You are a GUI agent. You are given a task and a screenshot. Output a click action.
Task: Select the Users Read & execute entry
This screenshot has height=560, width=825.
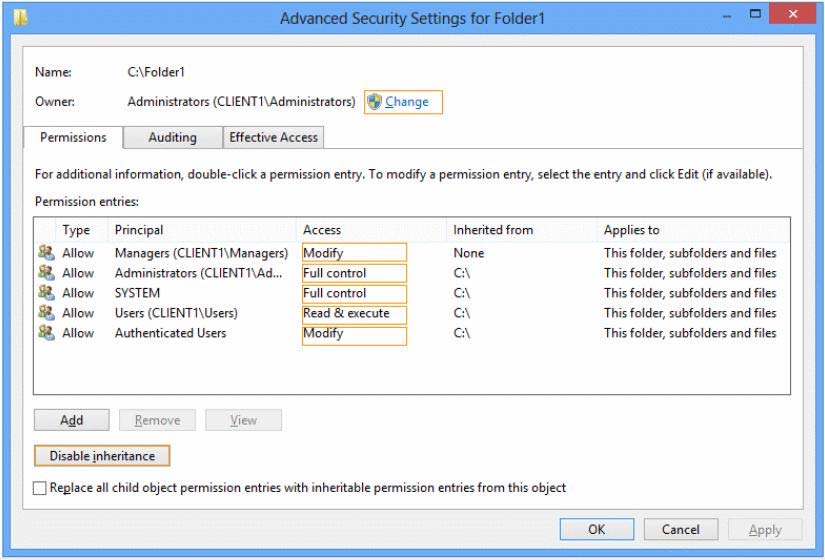(x=413, y=313)
